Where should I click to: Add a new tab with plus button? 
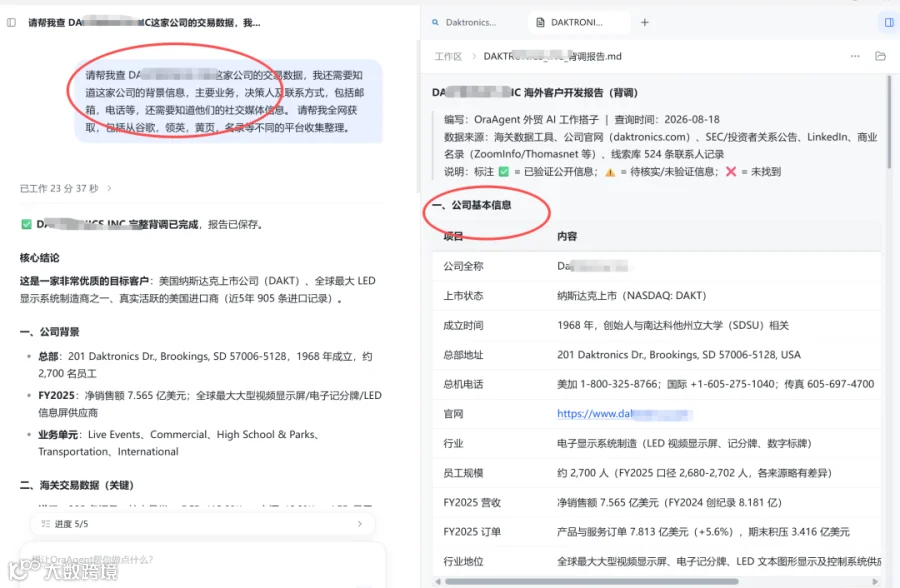[x=645, y=22]
